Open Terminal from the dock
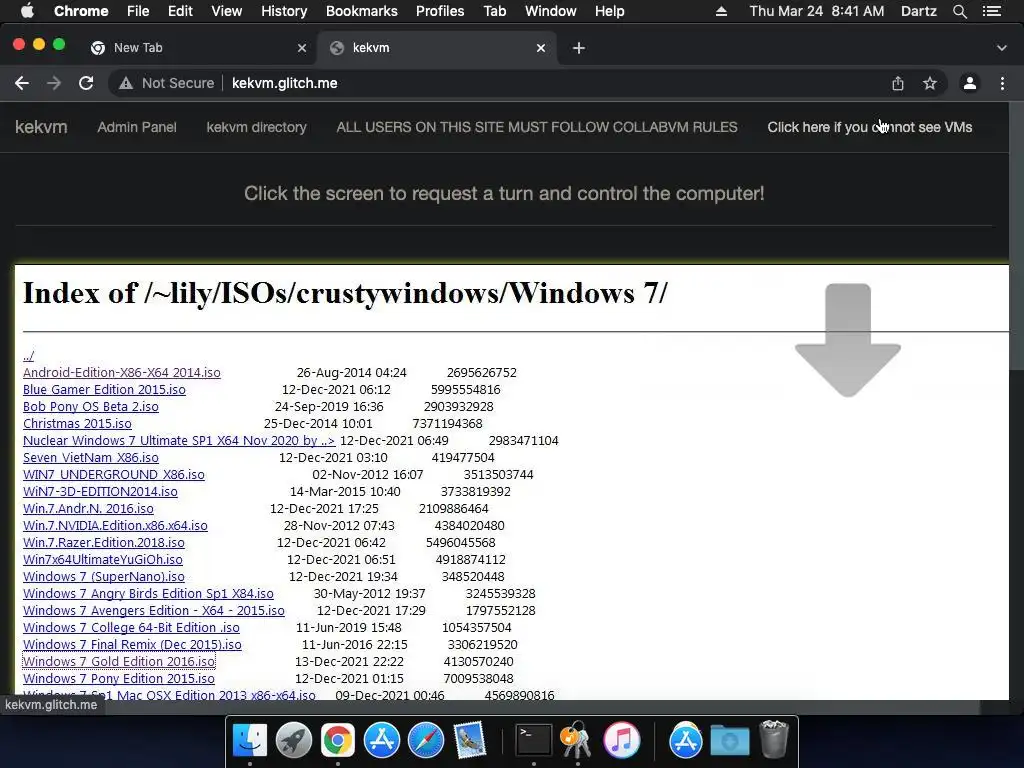Viewport: 1024px width, 768px height. point(534,741)
